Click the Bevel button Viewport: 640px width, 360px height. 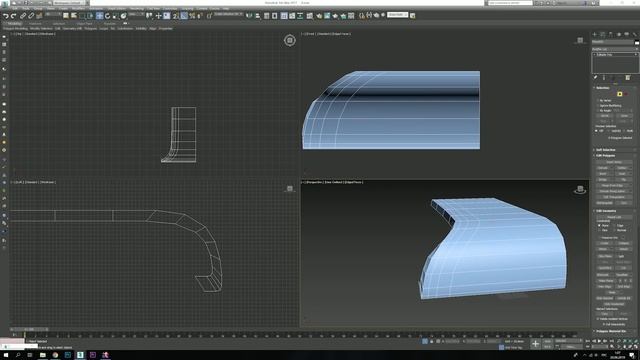coord(604,173)
